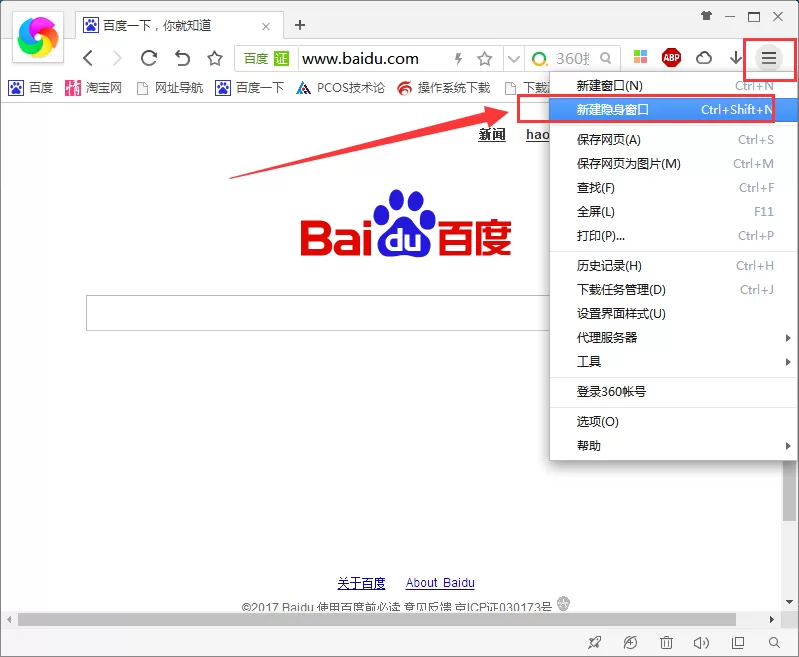799x657 pixels.
Task: Click the undo closed tab icon
Action: click(x=182, y=58)
